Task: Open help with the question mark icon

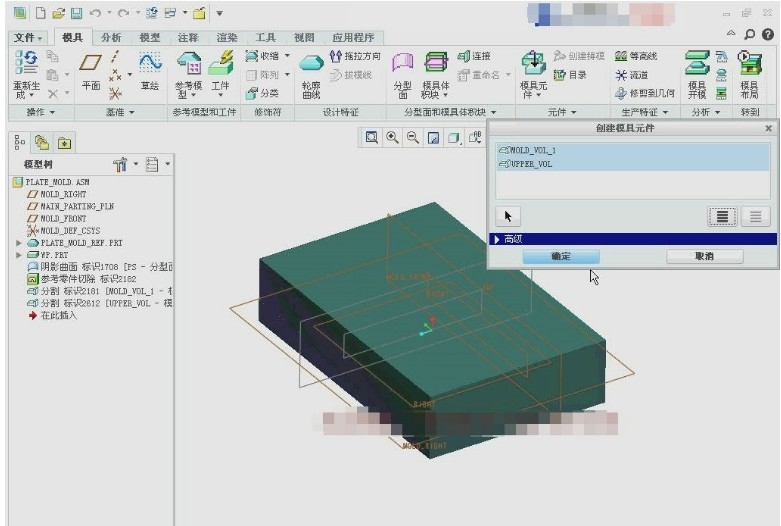Action: [768, 34]
